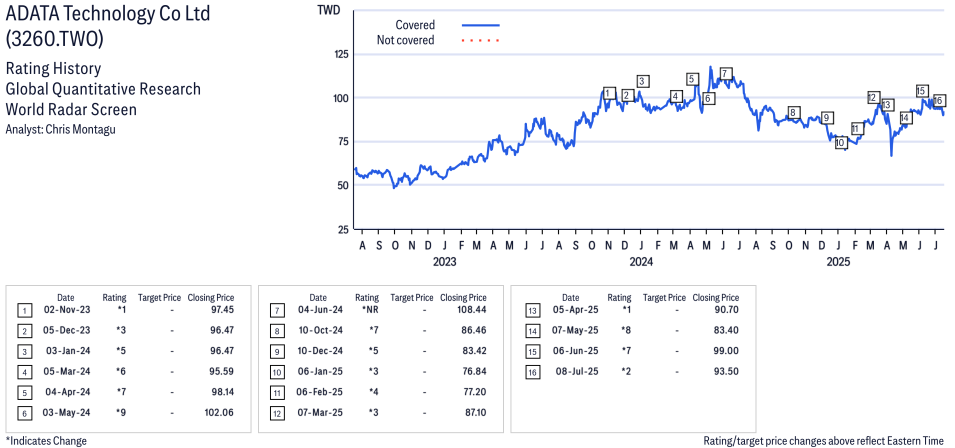This screenshot has height=448, width=955.
Task: Click the TWD axis unit label
Action: (x=328, y=10)
